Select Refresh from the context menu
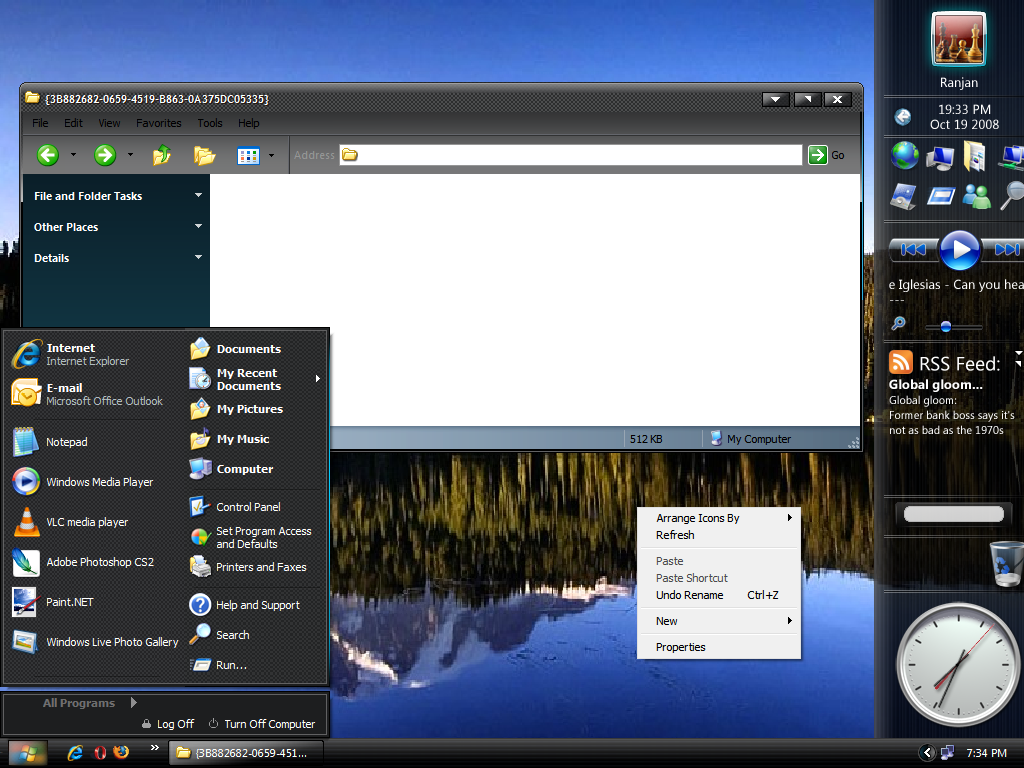This screenshot has width=1024, height=768. (675, 535)
